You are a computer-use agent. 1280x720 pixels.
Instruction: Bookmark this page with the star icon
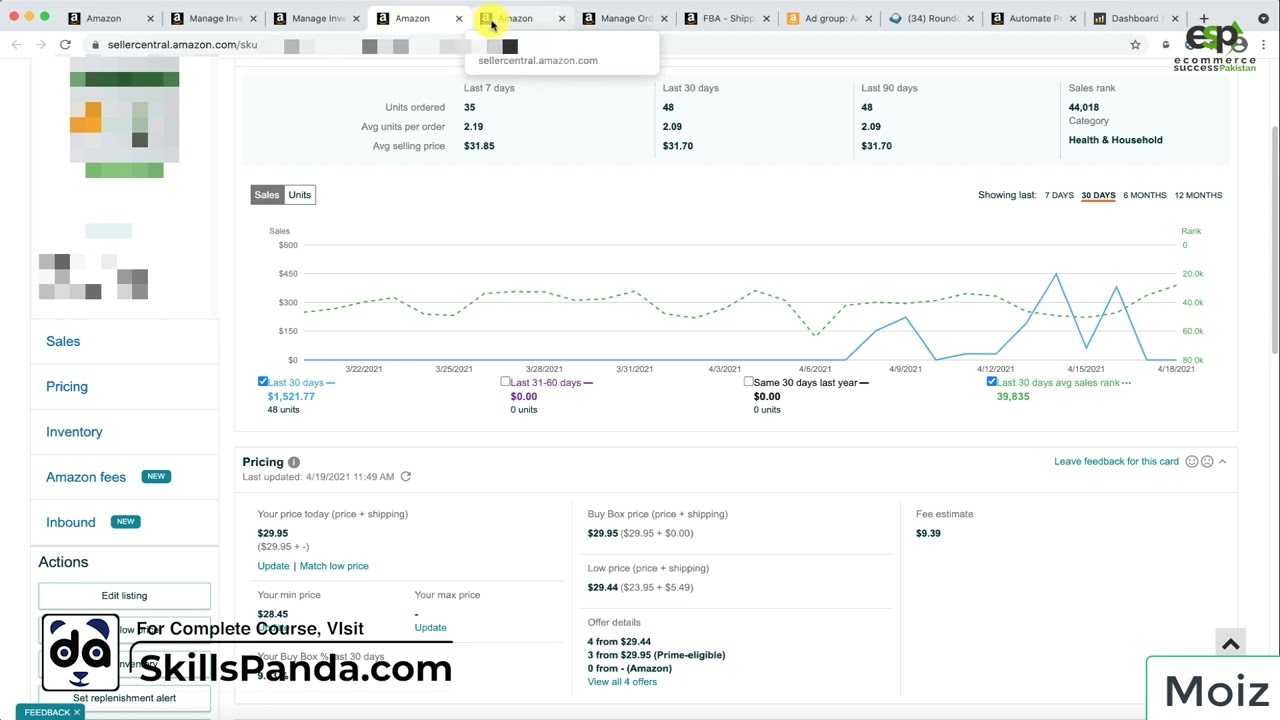(x=1135, y=44)
